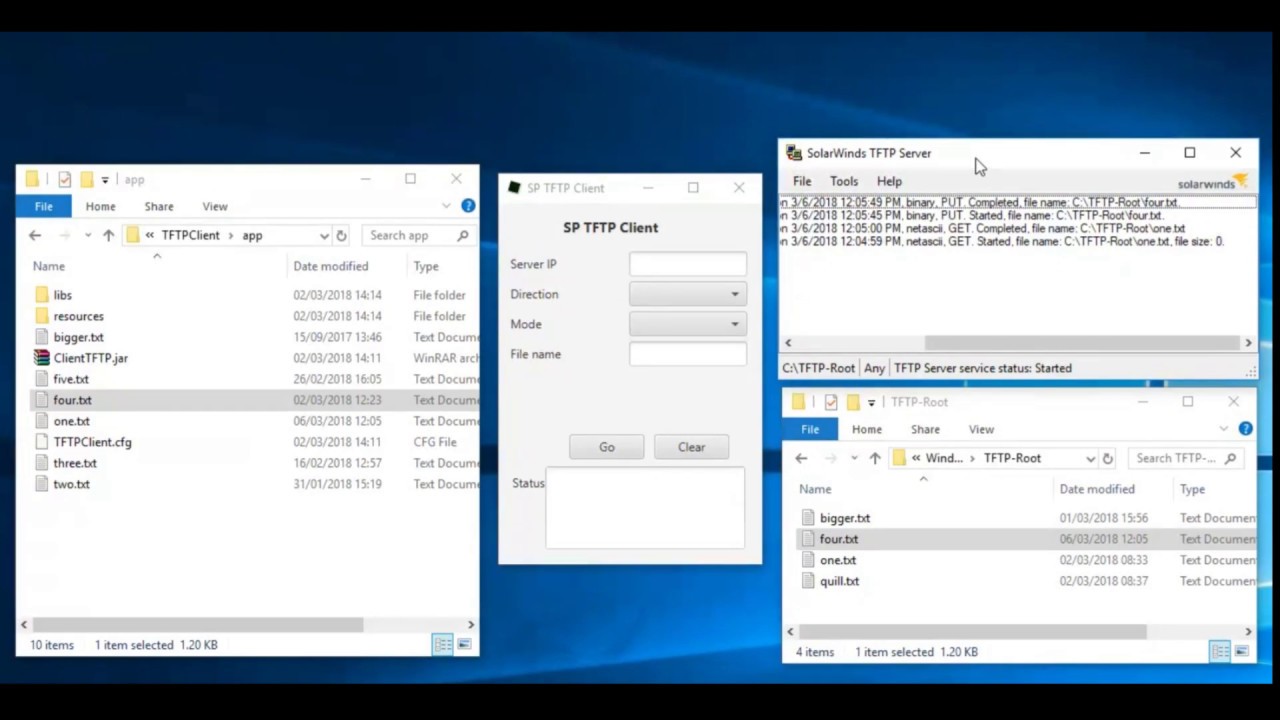Image resolution: width=1280 pixels, height=720 pixels.
Task: Click the SolarWinds TFTP Server title icon
Action: [x=794, y=153]
